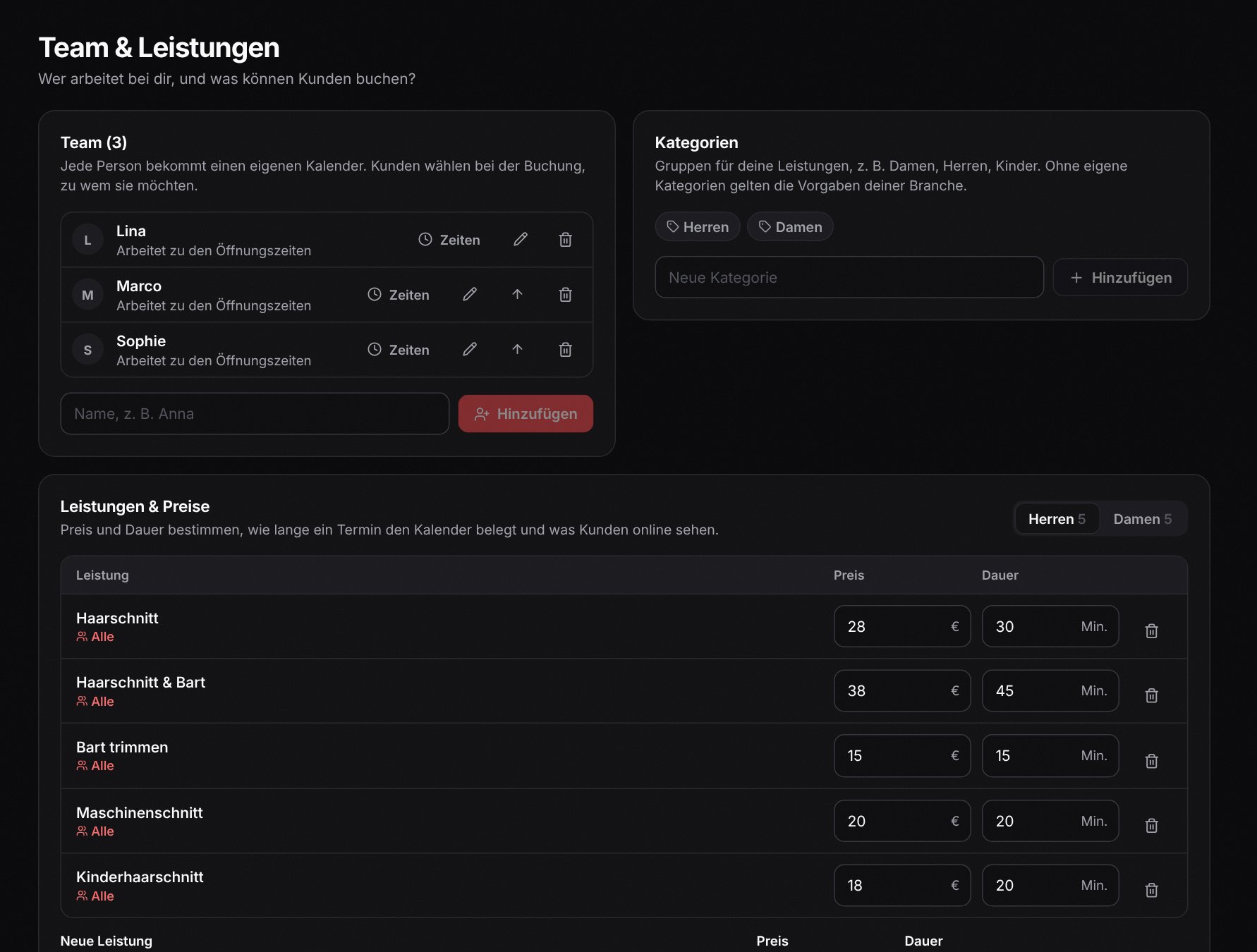Image resolution: width=1257 pixels, height=952 pixels.
Task: Click the Damen category chip
Action: coord(790,227)
